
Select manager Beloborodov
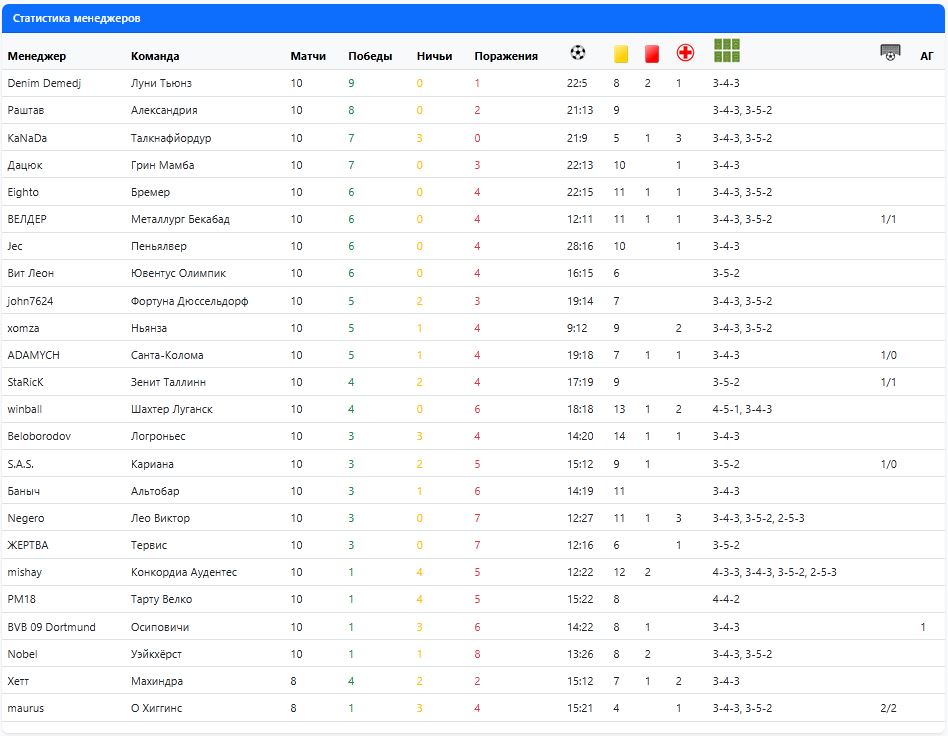pyautogui.click(x=39, y=436)
